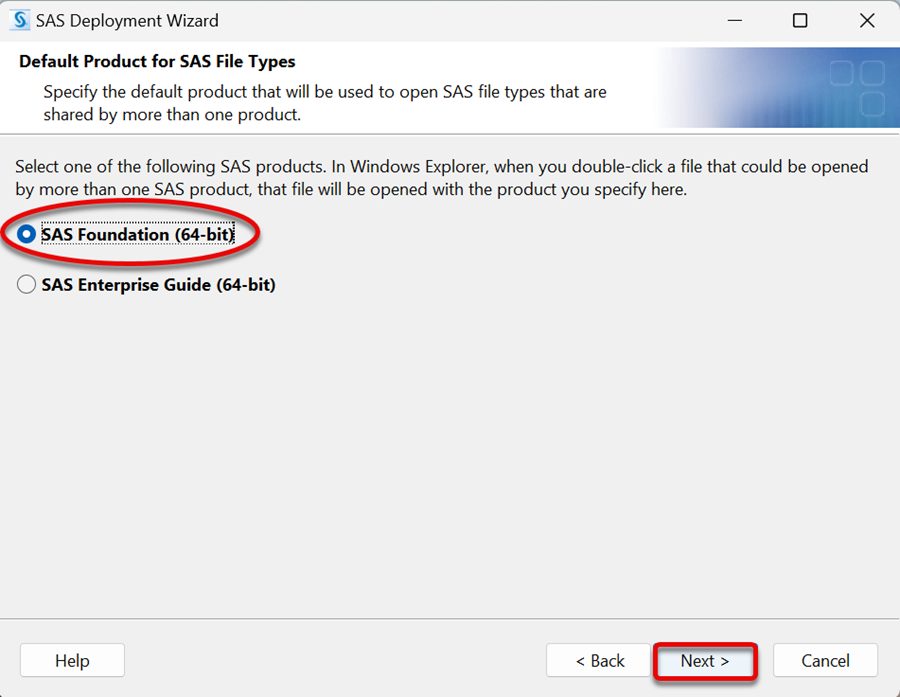
Task: Click the SAS Foundation (64-bit) label text
Action: click(x=138, y=234)
